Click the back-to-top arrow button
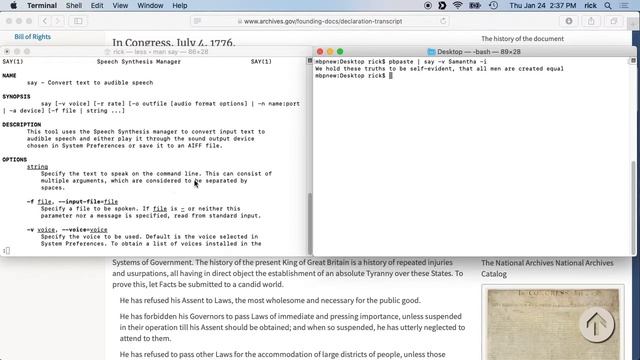Viewport: 640px width, 360px height. [x=597, y=324]
